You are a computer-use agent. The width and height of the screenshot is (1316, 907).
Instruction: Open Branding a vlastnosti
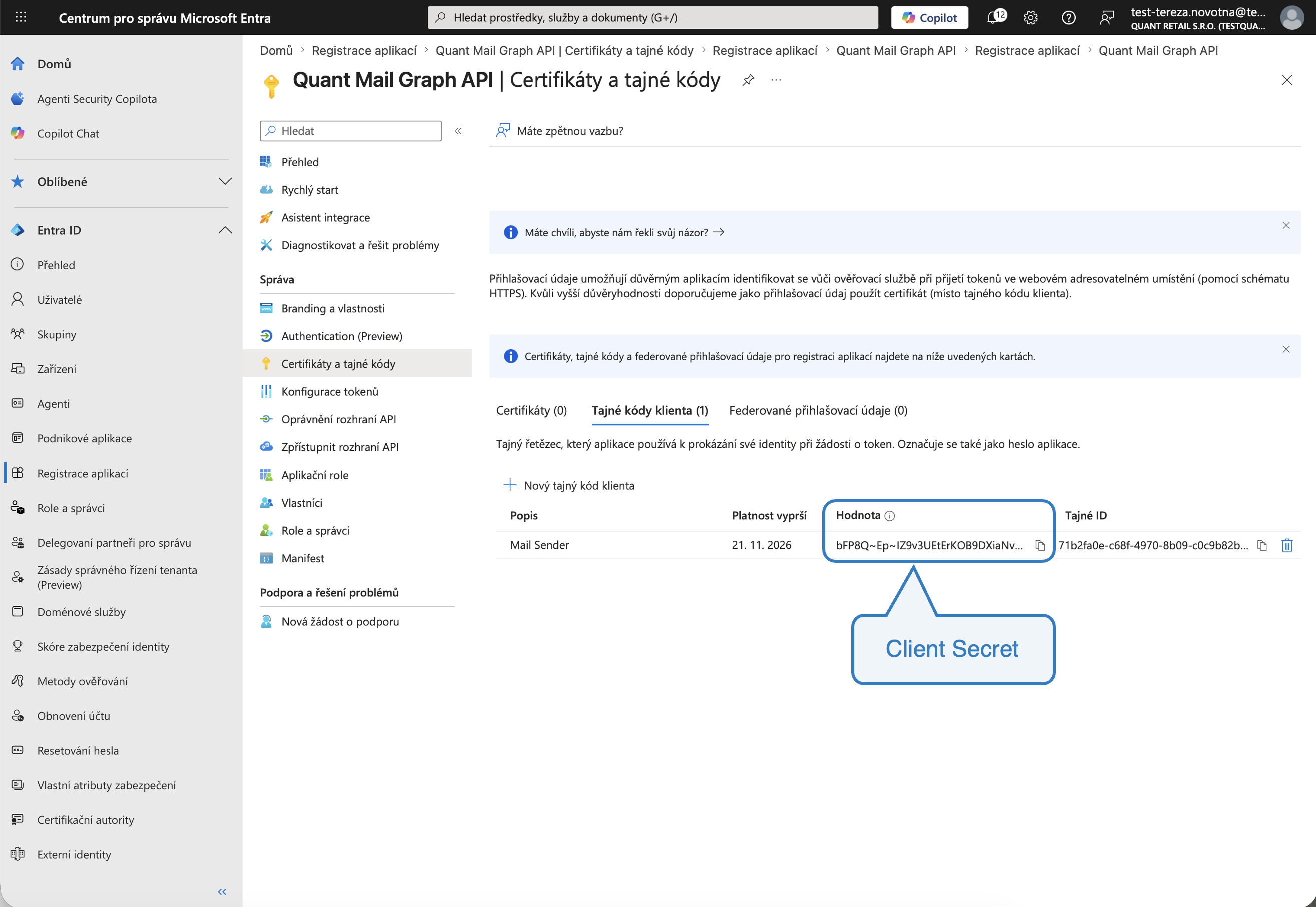pos(333,308)
